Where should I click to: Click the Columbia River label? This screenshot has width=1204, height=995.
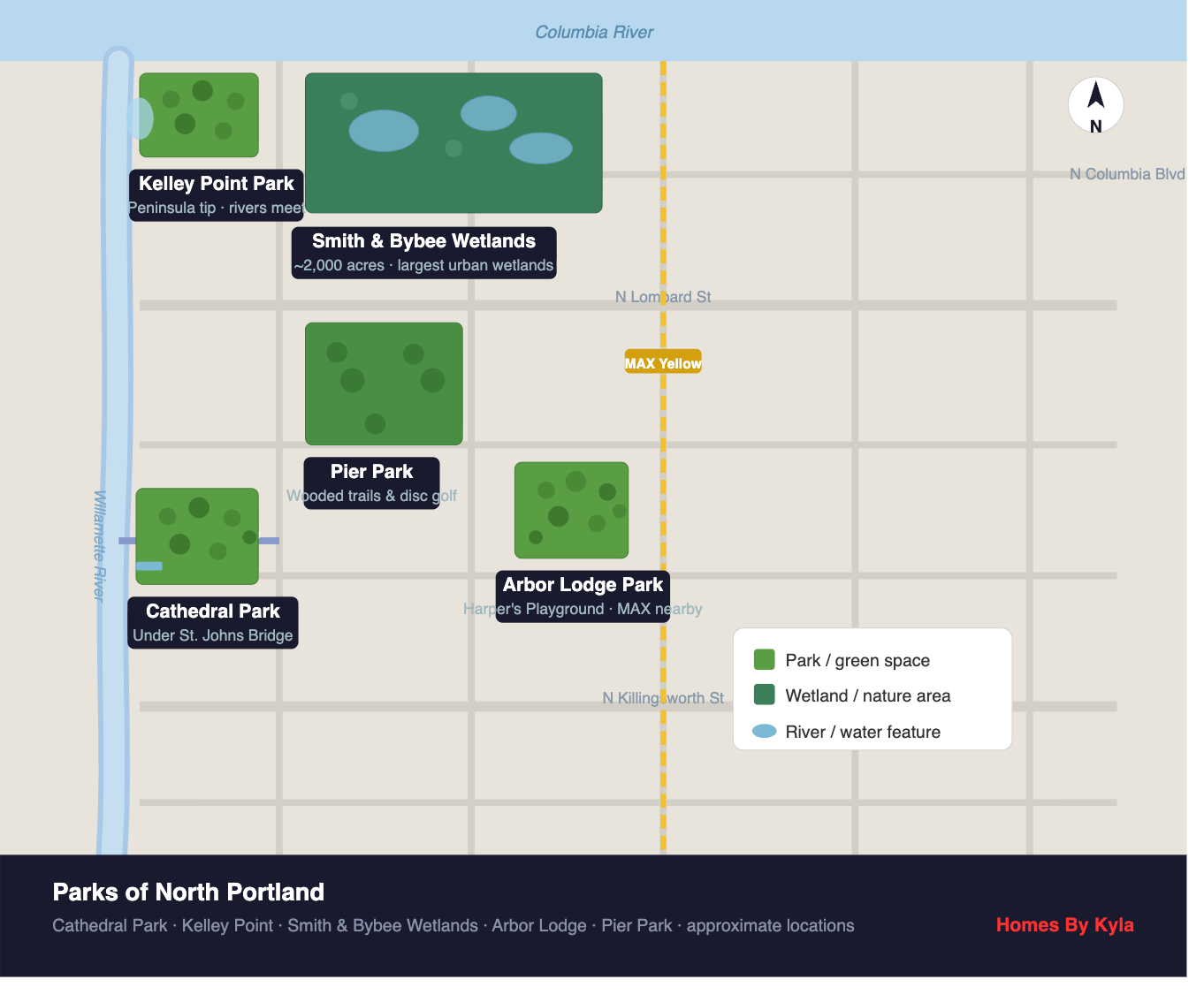pyautogui.click(x=594, y=33)
